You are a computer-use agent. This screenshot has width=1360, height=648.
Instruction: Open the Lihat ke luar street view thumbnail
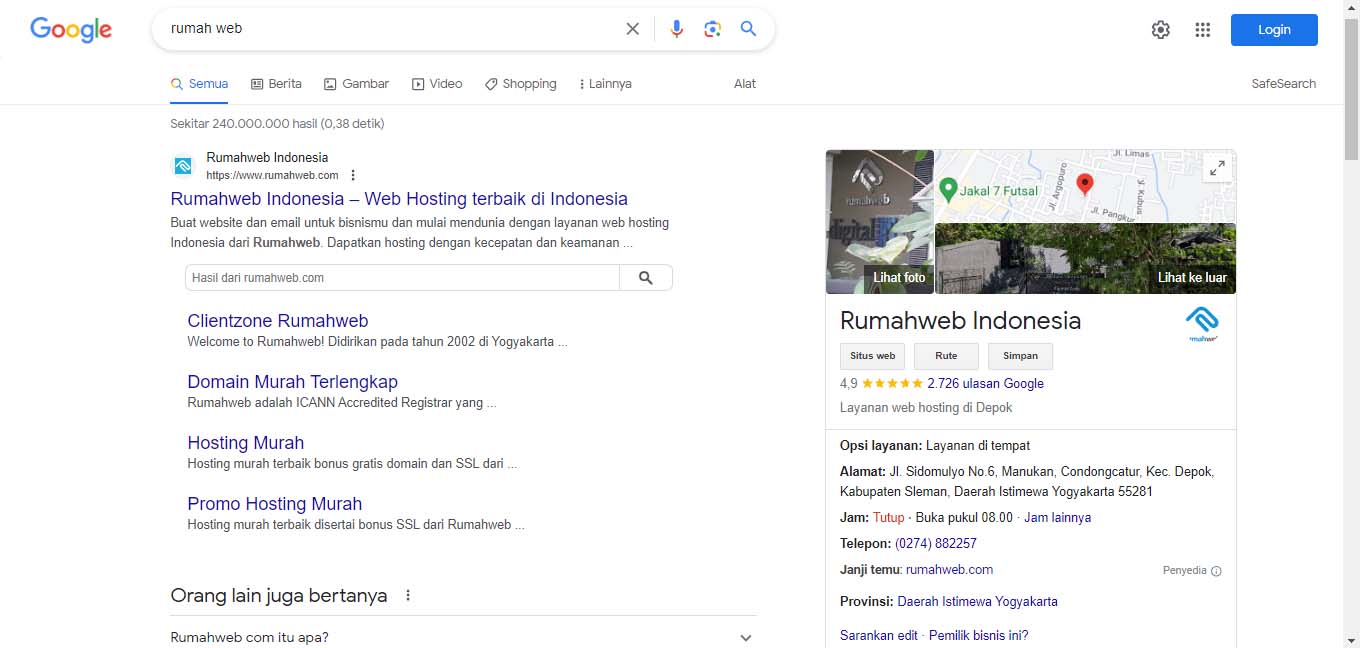click(x=1085, y=258)
